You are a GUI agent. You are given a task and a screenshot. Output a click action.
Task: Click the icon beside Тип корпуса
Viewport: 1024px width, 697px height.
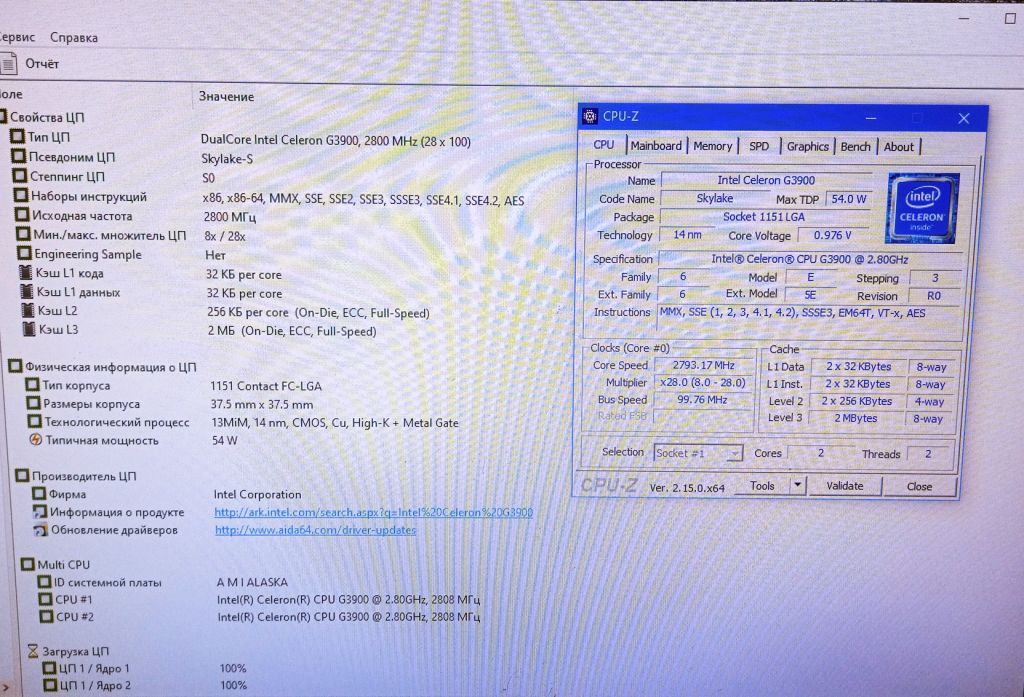32,385
